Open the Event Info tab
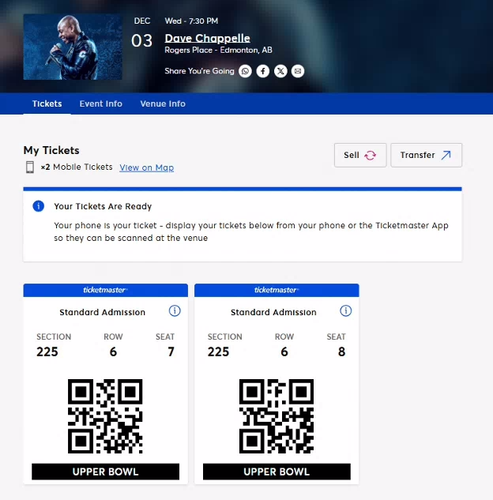This screenshot has height=500, width=493. tap(101, 104)
